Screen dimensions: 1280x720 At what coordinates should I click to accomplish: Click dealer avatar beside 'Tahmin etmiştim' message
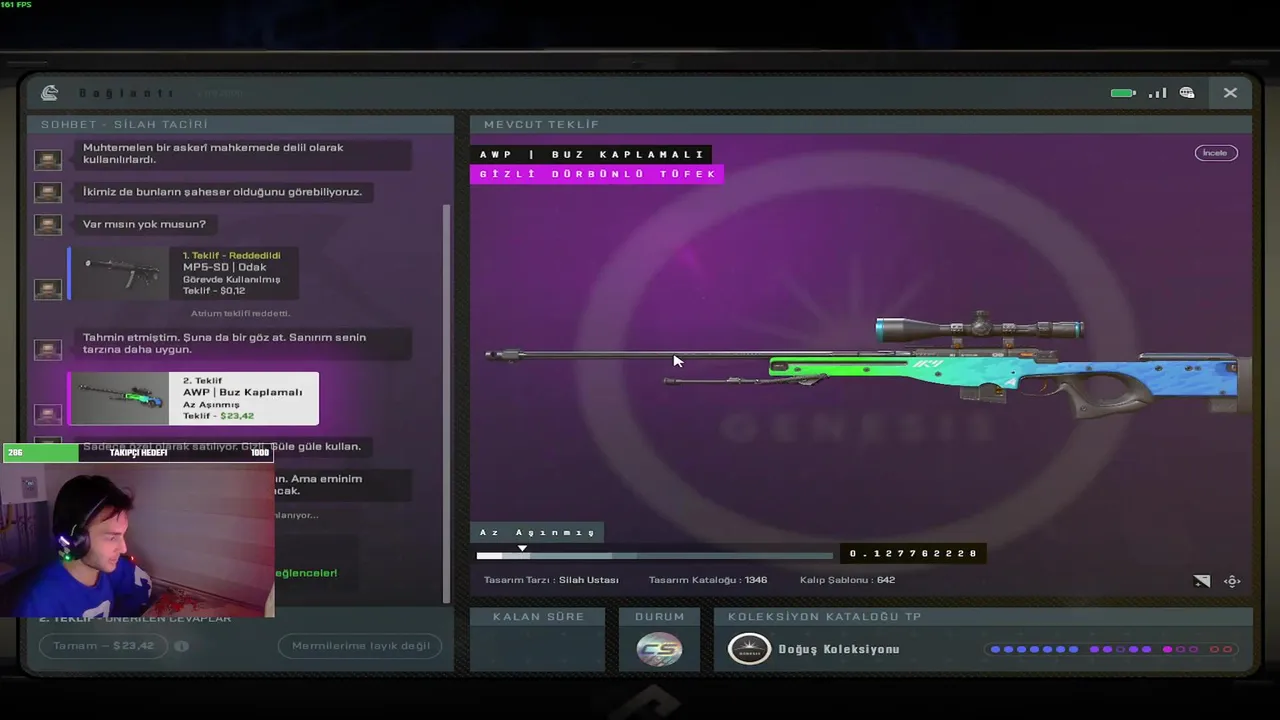point(47,350)
